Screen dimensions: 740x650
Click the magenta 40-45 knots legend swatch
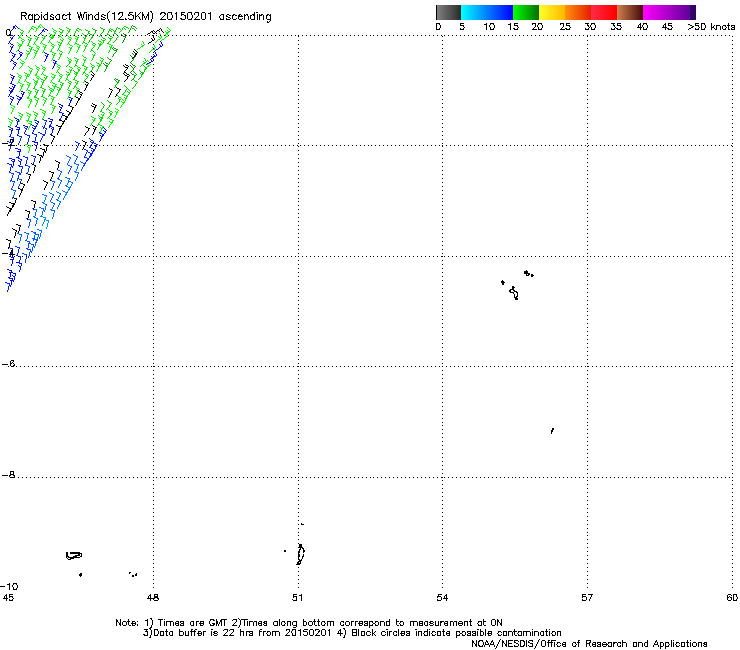click(656, 12)
